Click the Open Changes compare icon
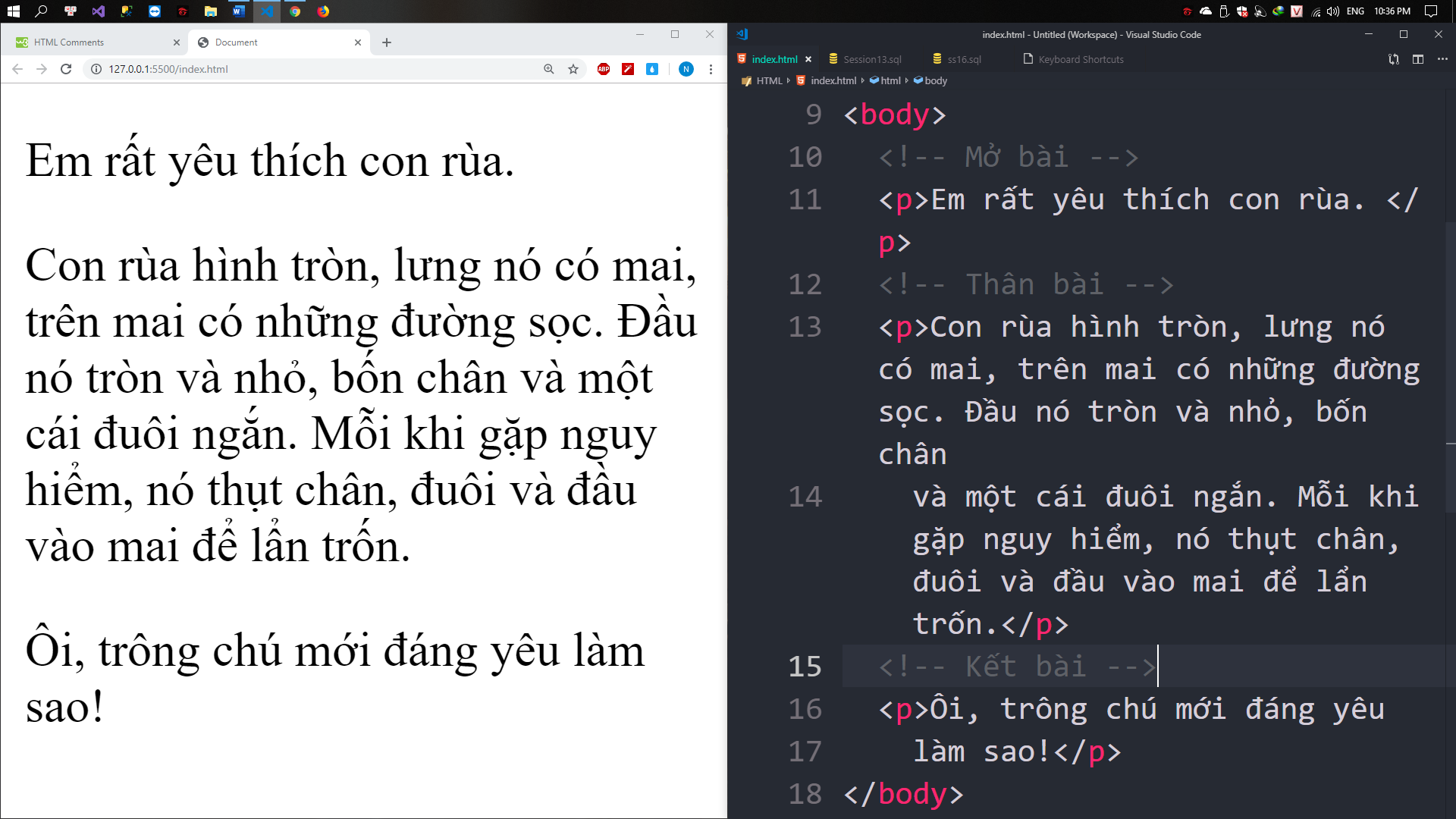Viewport: 1456px width, 819px height. tap(1394, 59)
